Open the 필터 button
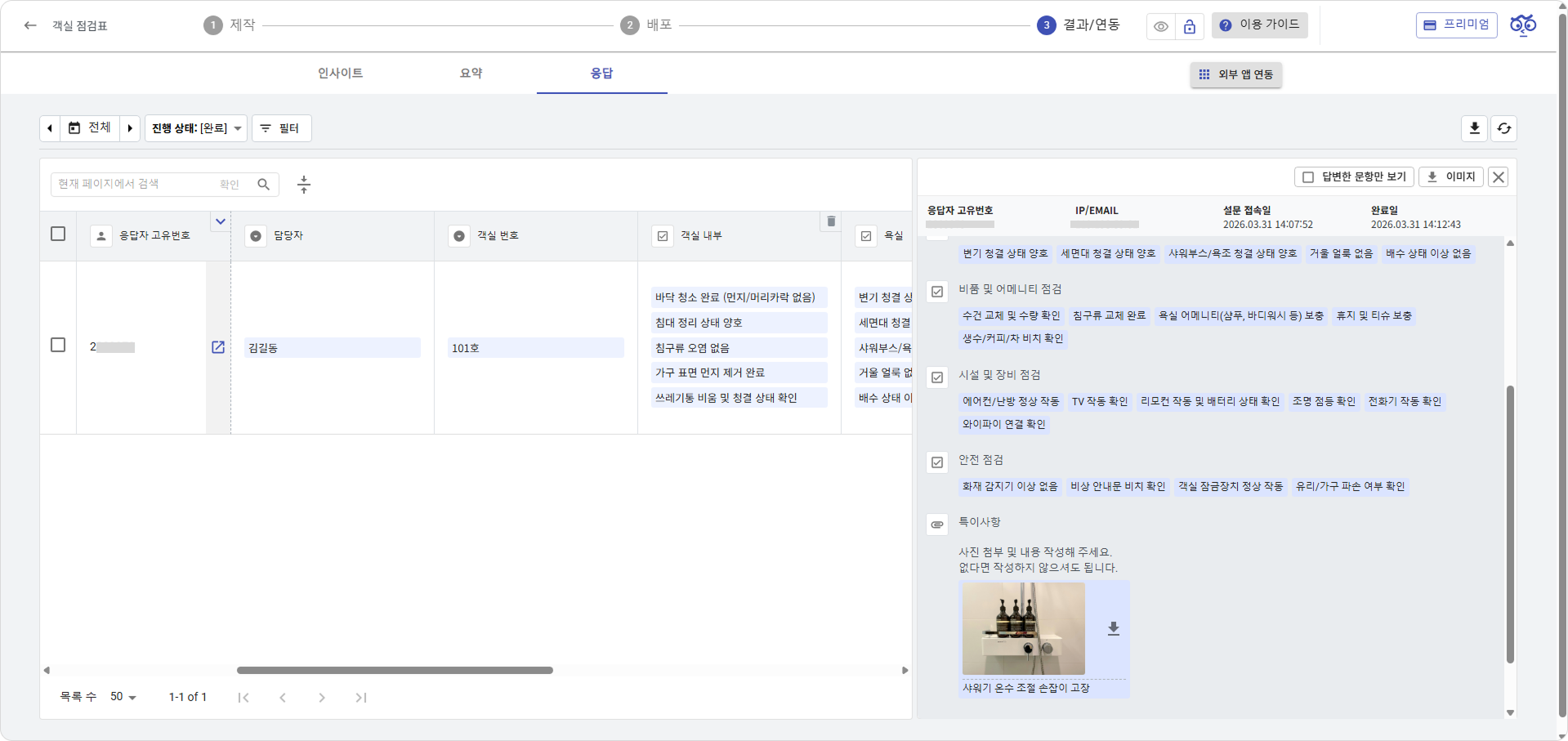The image size is (1568, 741). [x=281, y=128]
